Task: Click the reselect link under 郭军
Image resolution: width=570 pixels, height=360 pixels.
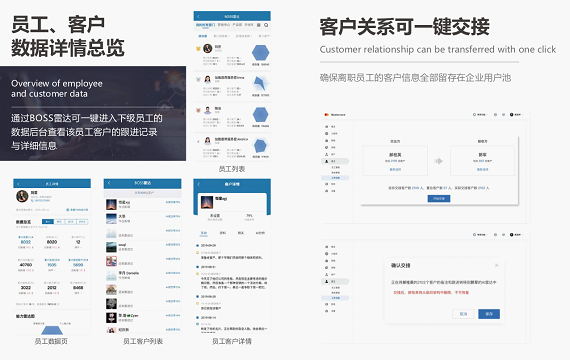Action: pyautogui.click(x=482, y=169)
